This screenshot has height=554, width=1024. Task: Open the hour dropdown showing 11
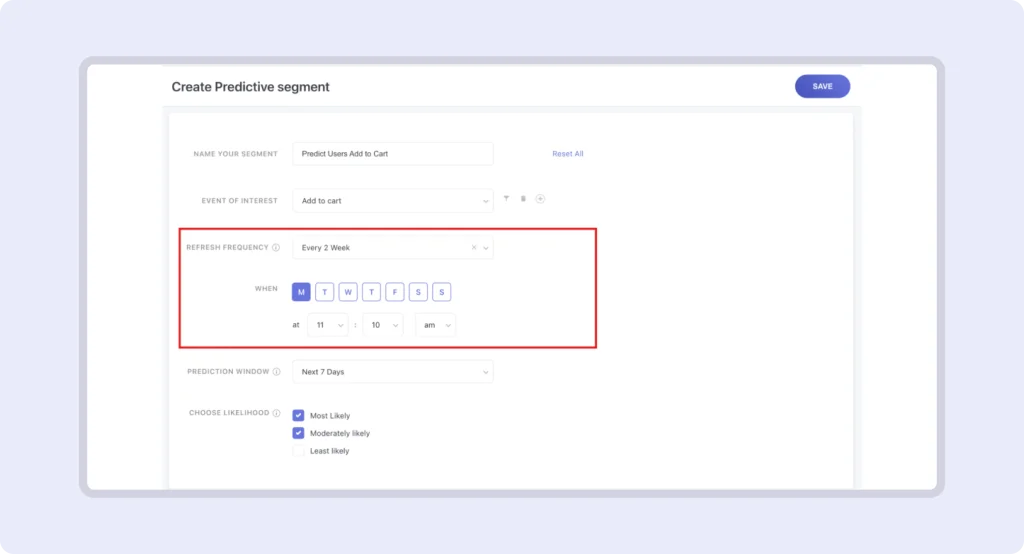pos(328,325)
